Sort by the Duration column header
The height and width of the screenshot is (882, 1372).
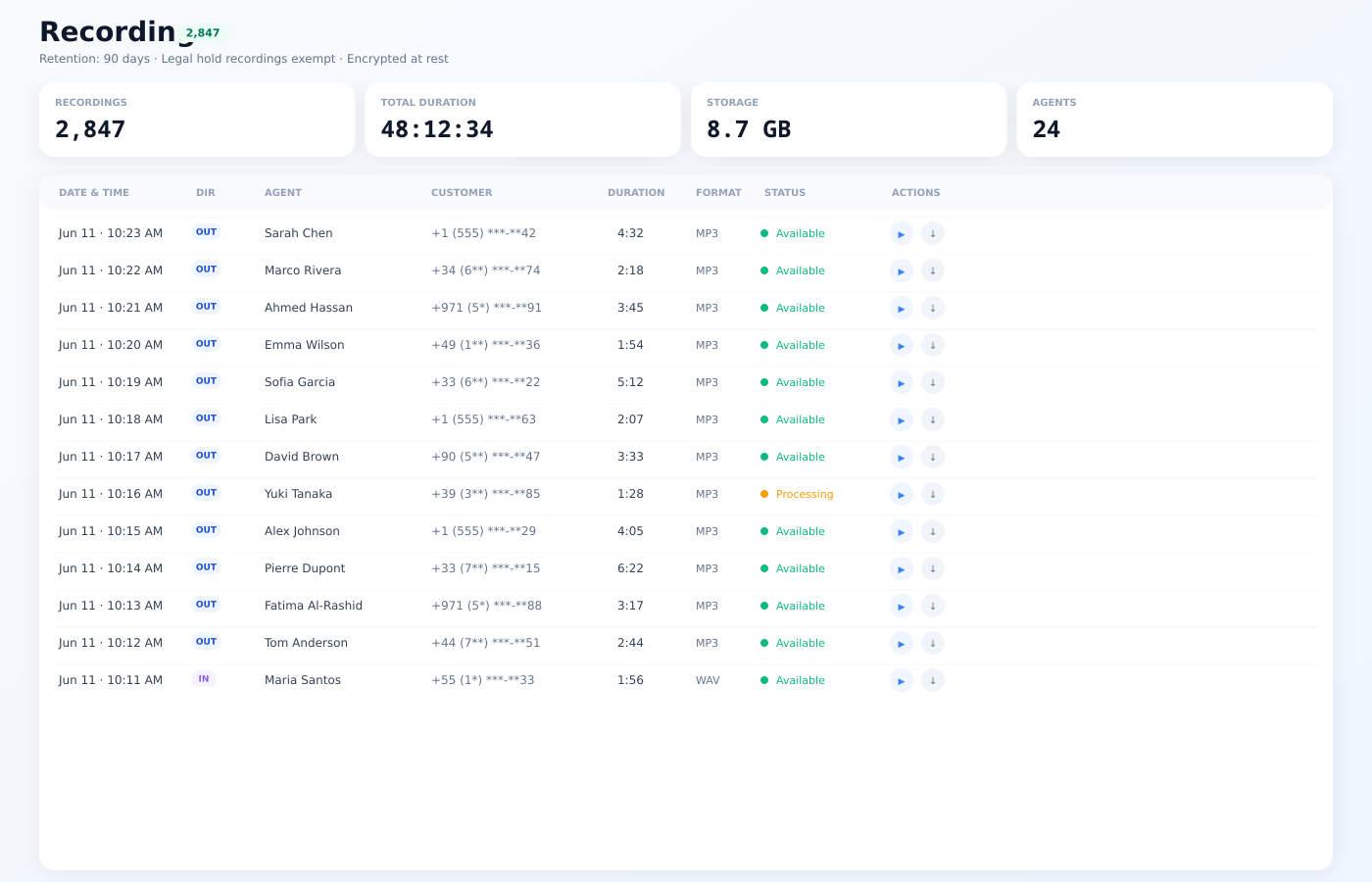pos(636,193)
